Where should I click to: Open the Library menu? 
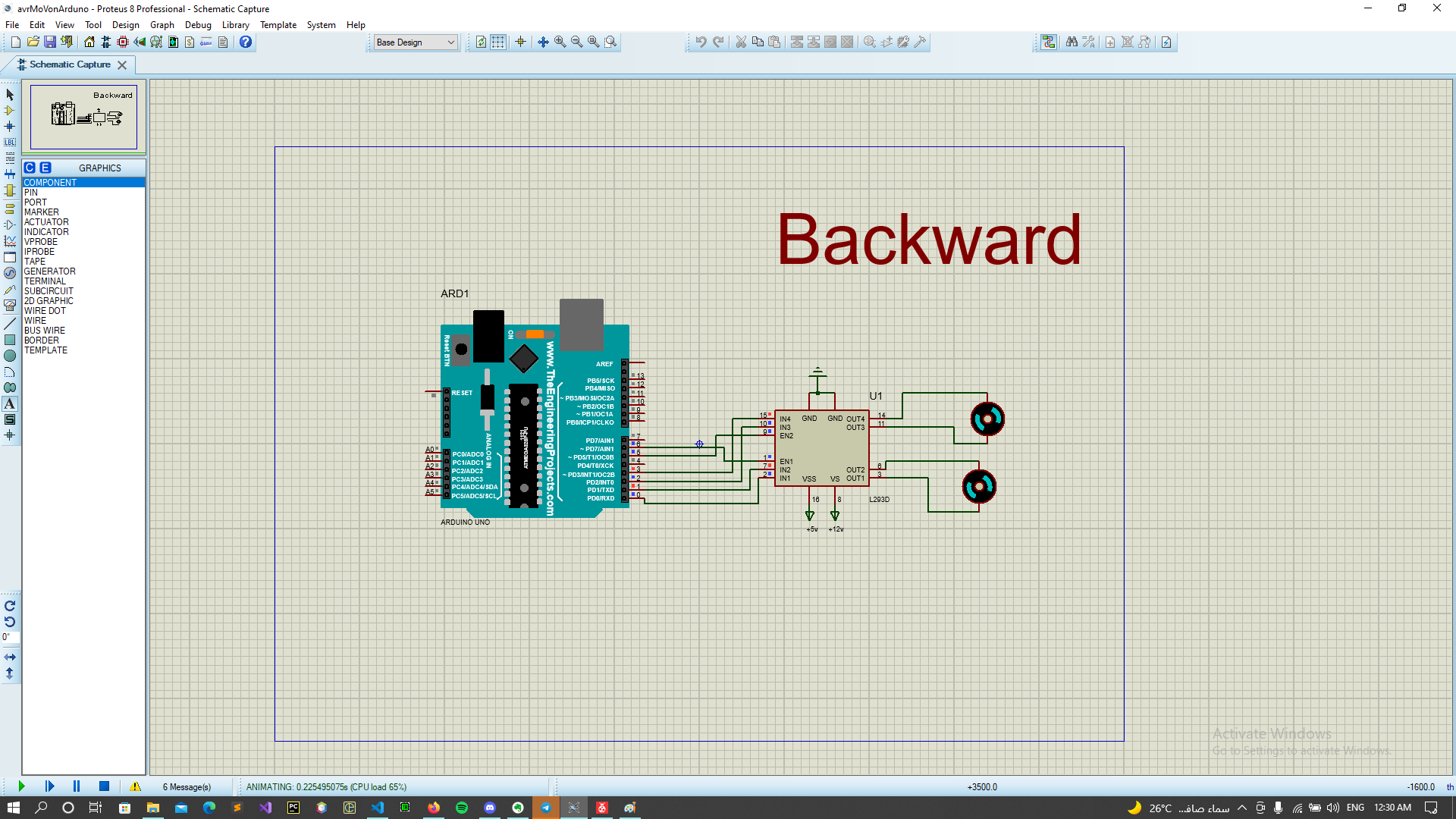pos(235,25)
